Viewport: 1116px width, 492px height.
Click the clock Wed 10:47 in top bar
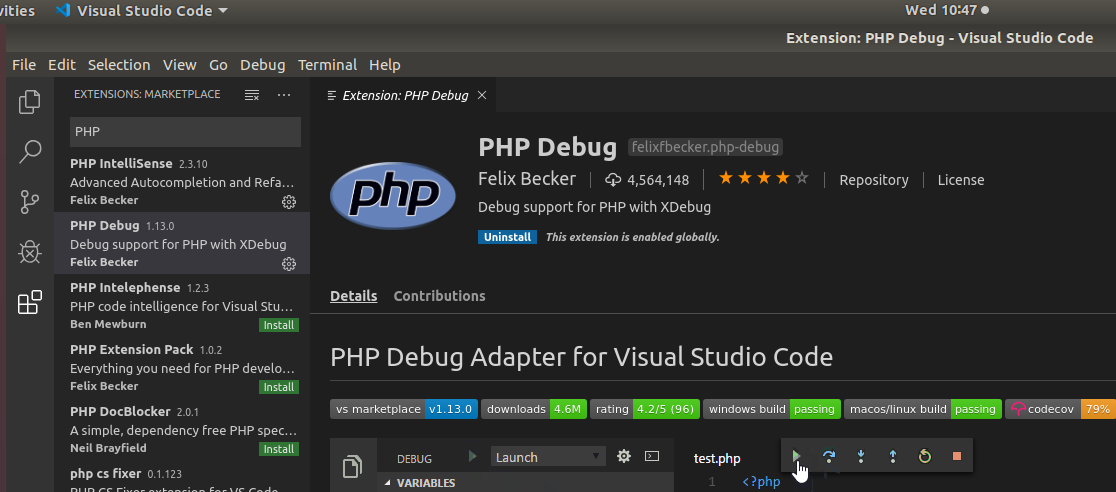pos(941,11)
